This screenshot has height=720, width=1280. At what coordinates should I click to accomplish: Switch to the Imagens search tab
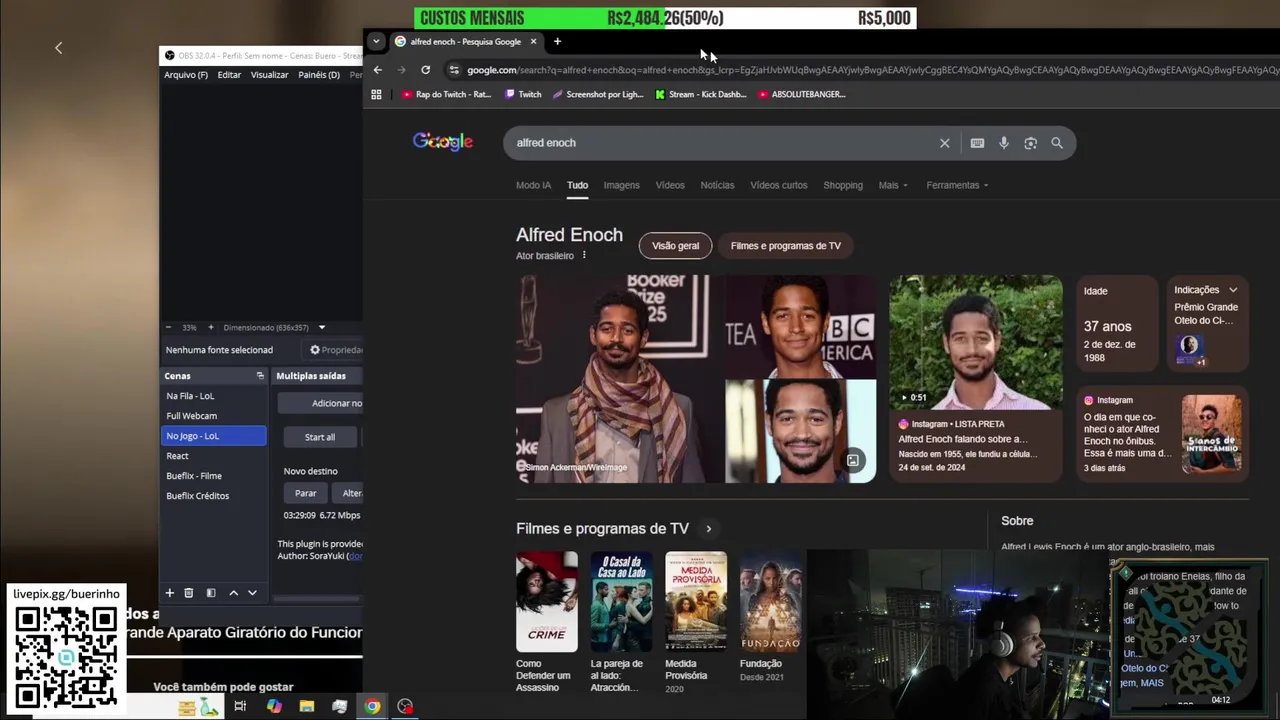click(x=621, y=185)
